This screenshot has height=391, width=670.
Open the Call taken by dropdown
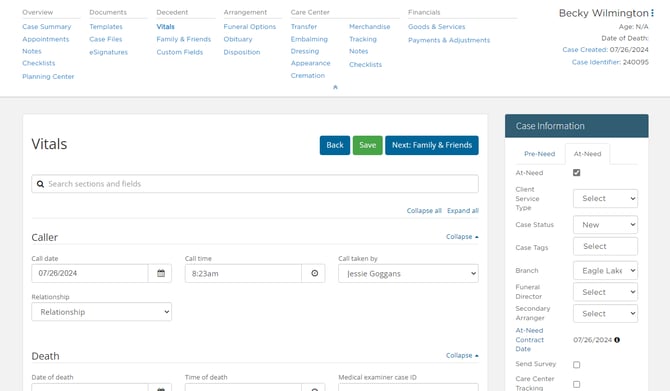pos(408,273)
